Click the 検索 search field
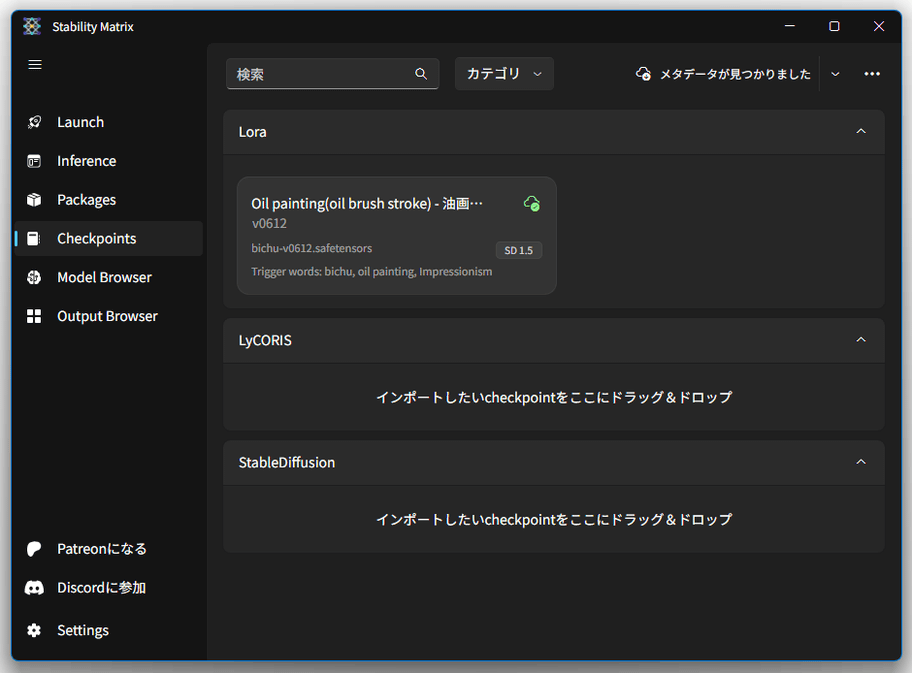 coord(332,74)
